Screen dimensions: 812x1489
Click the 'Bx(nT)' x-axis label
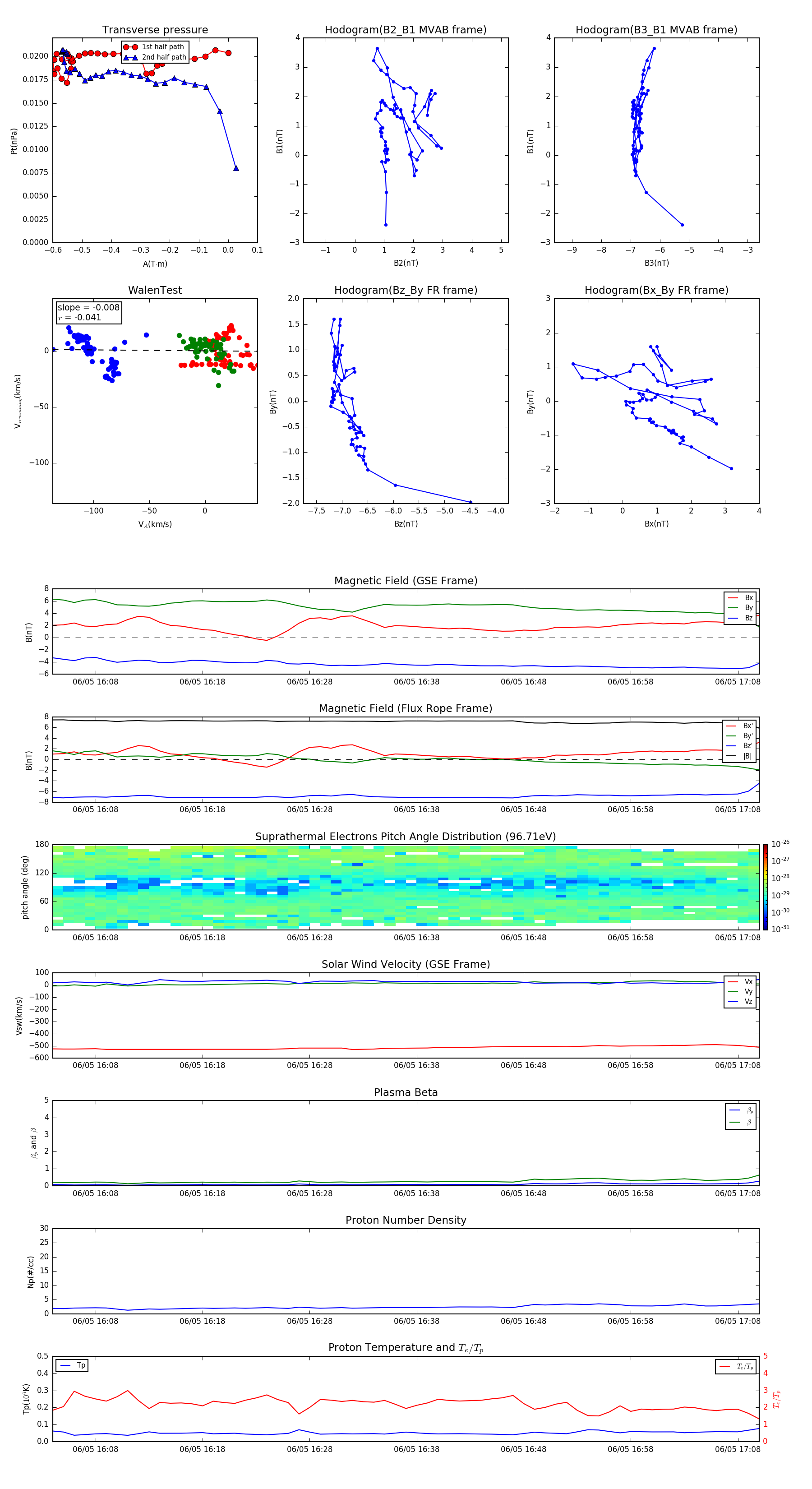click(656, 524)
